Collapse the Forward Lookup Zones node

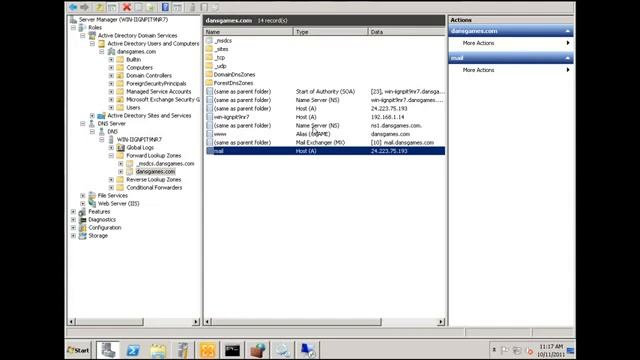tap(111, 156)
